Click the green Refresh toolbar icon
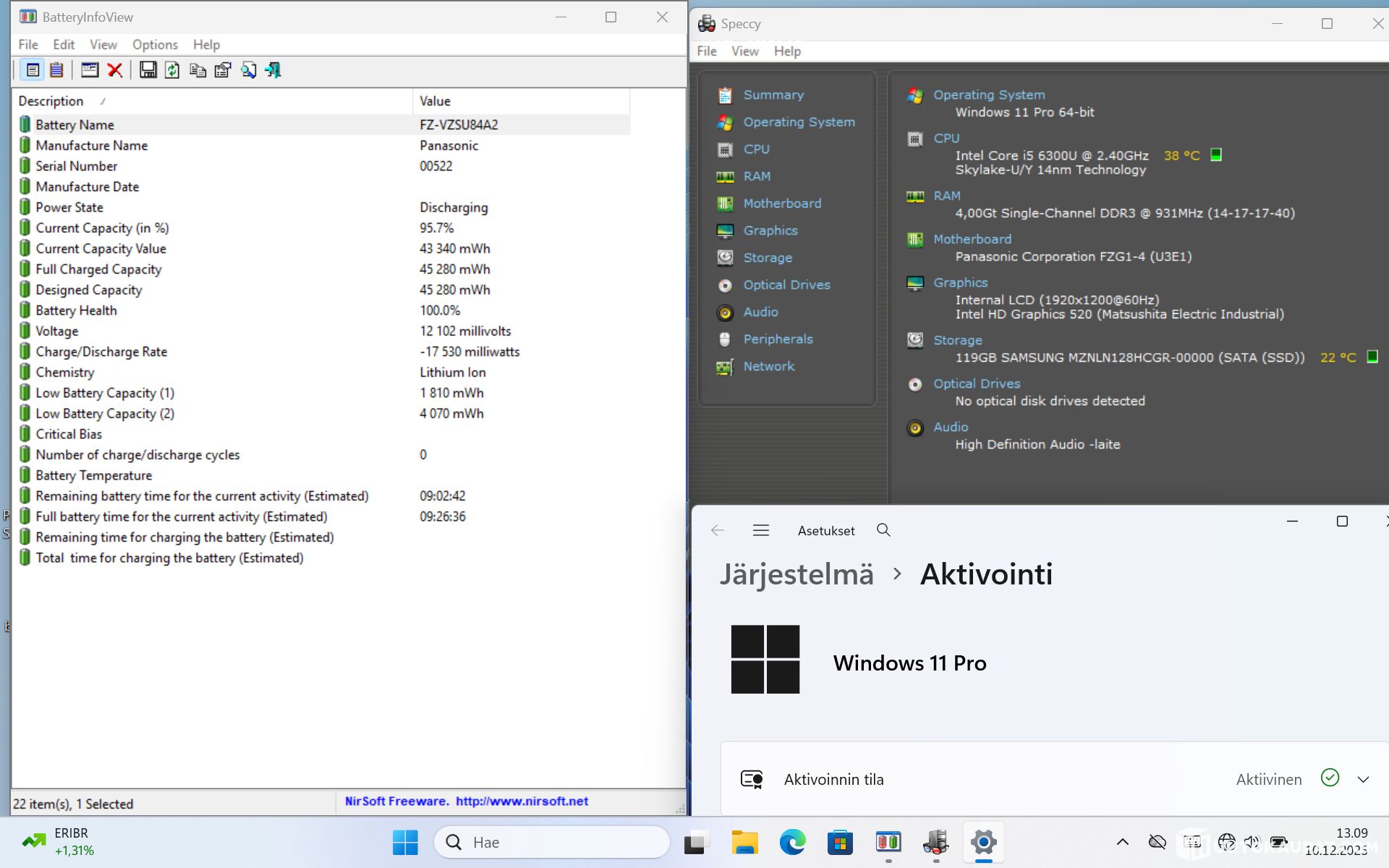The height and width of the screenshot is (868, 1389). tap(172, 70)
